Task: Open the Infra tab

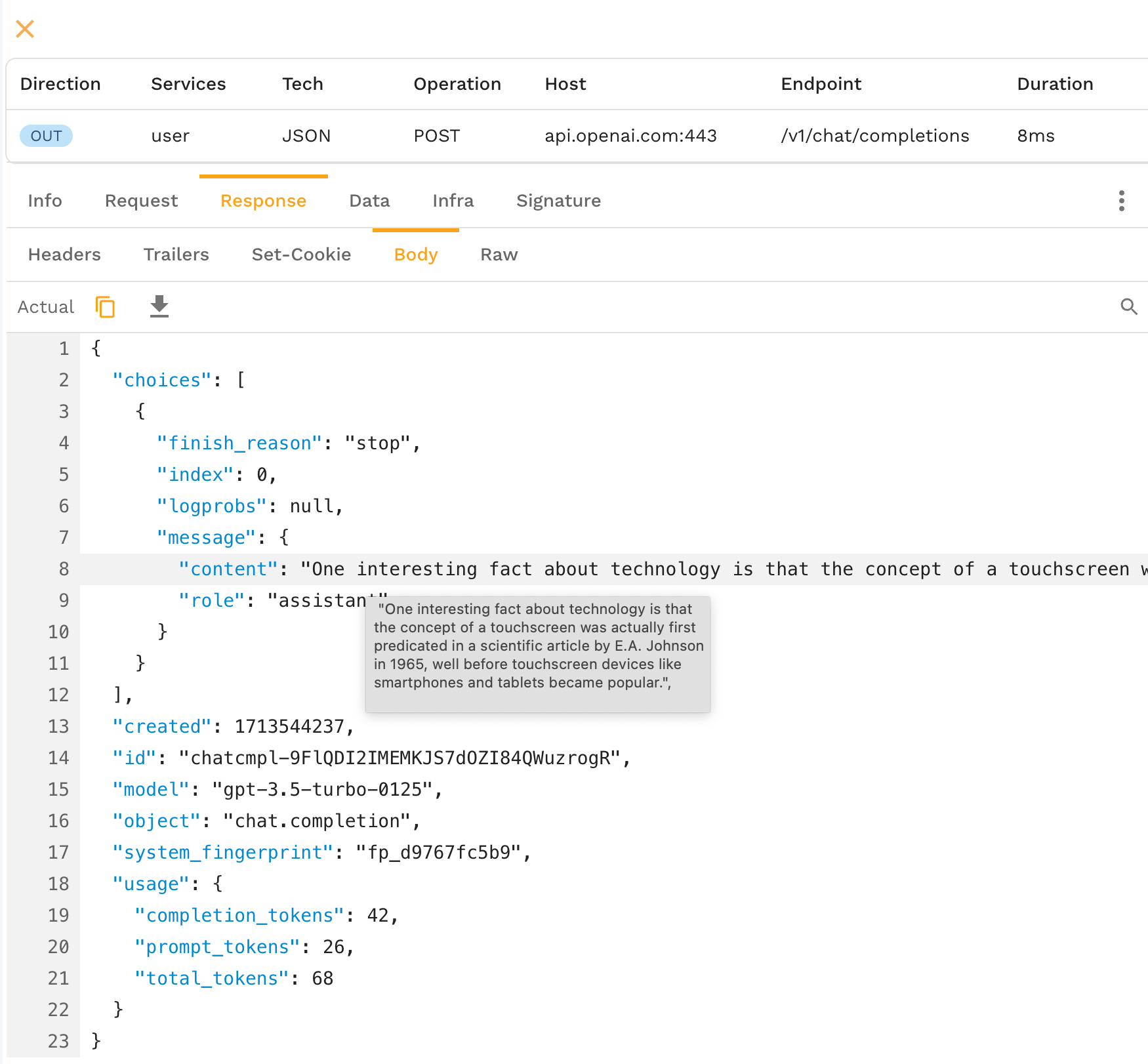Action: coord(453,201)
